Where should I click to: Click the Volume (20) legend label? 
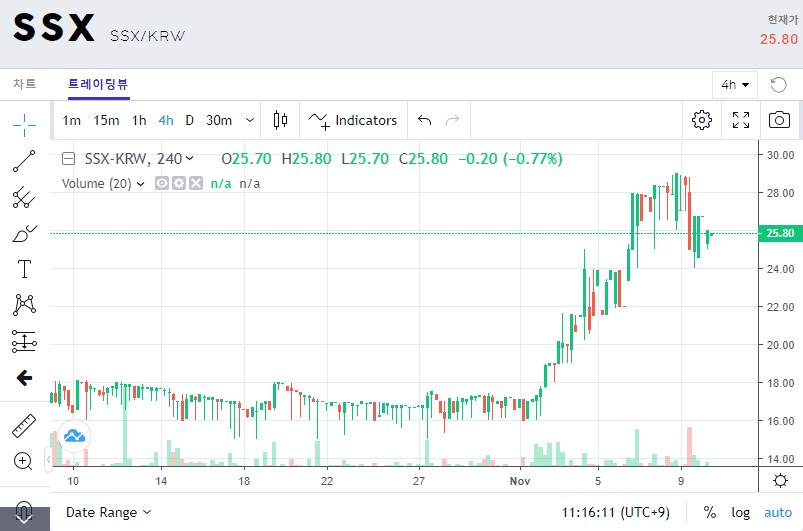click(97, 183)
